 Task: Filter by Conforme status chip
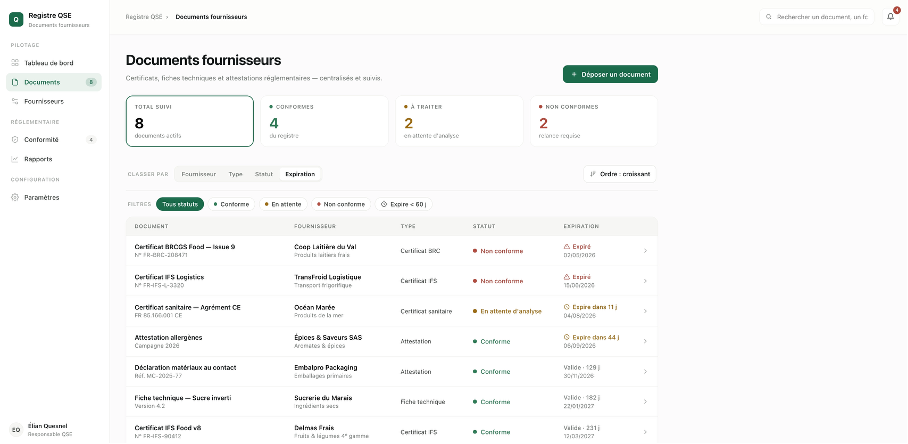pyautogui.click(x=231, y=204)
